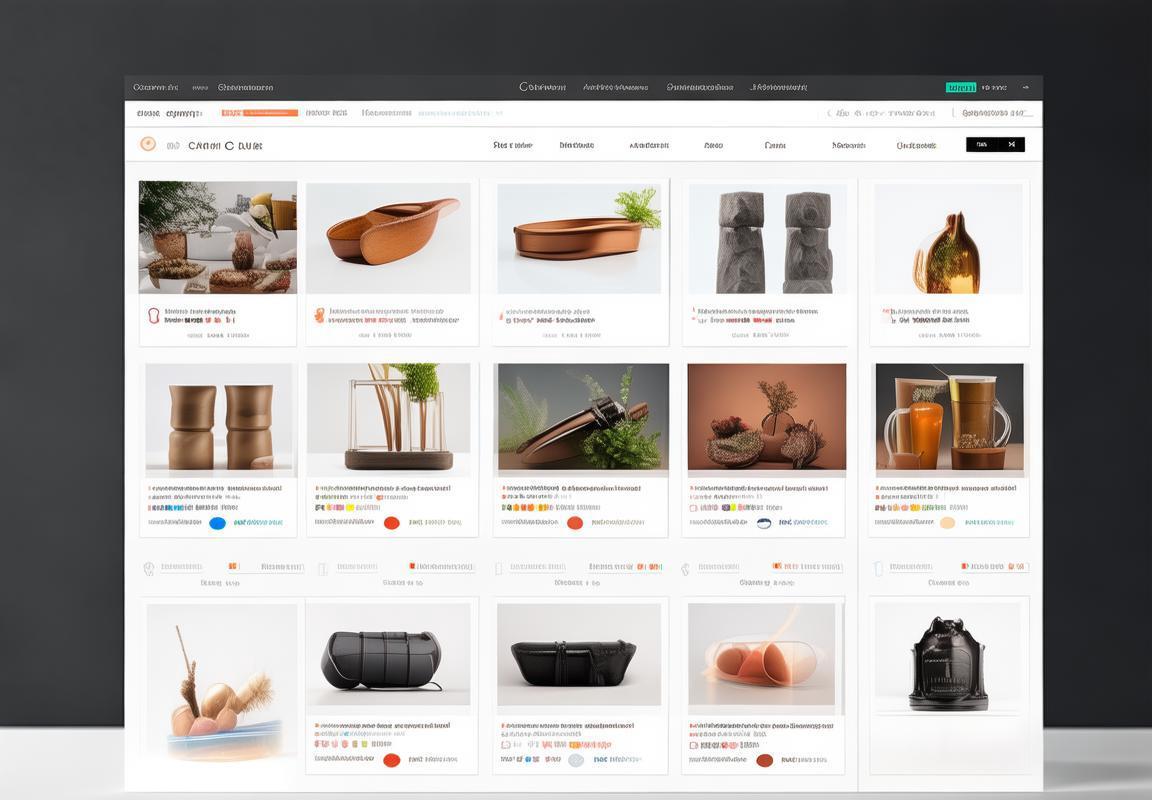Select the blue color dot under the wooden cups
Image resolution: width=1152 pixels, height=800 pixels.
pyautogui.click(x=217, y=522)
